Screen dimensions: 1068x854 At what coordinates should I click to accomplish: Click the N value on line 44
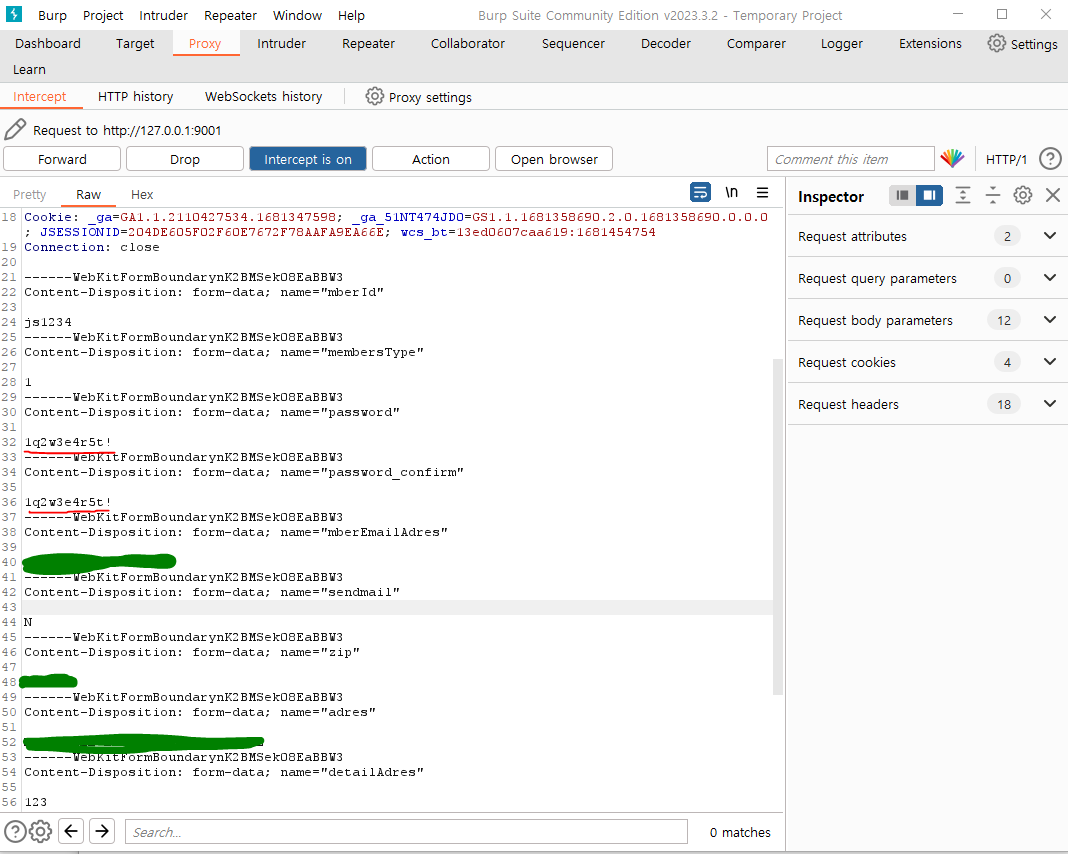click(x=28, y=622)
